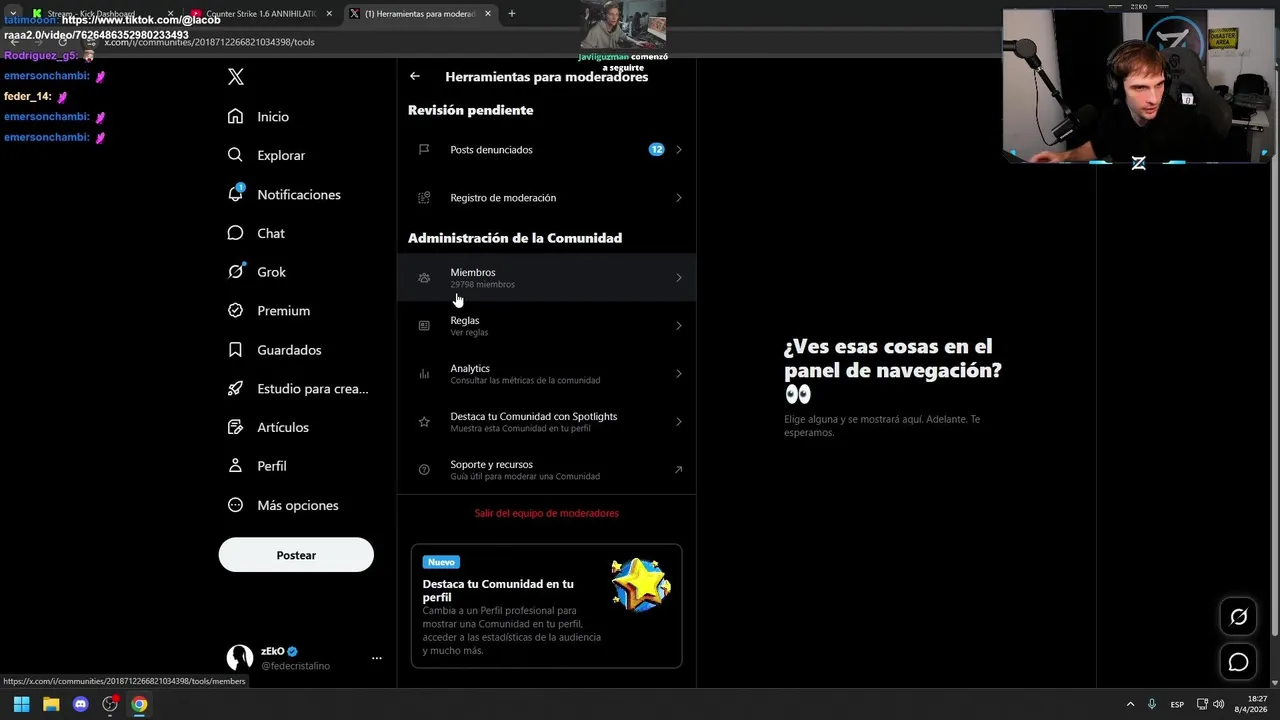Viewport: 1280px width, 720px height.
Task: Click the Windows Start button
Action: click(21, 704)
